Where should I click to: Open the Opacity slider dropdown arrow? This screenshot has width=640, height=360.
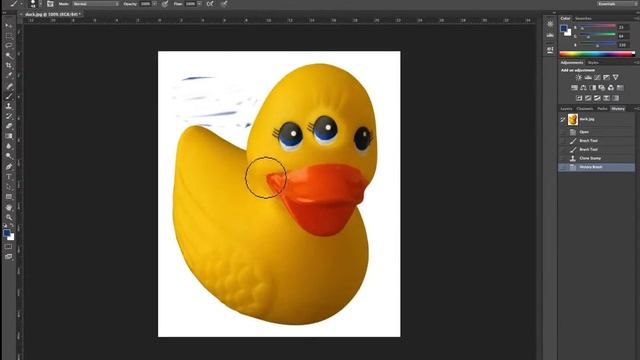click(x=154, y=4)
